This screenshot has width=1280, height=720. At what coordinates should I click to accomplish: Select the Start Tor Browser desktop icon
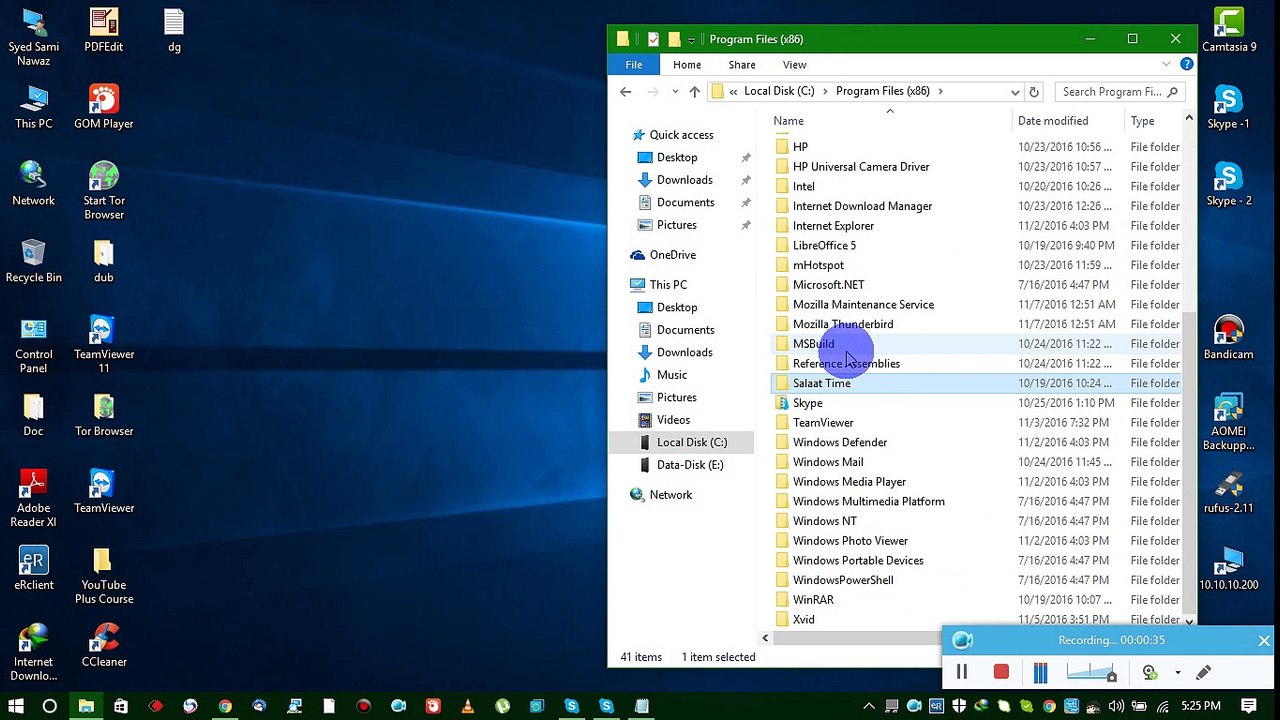point(104,189)
